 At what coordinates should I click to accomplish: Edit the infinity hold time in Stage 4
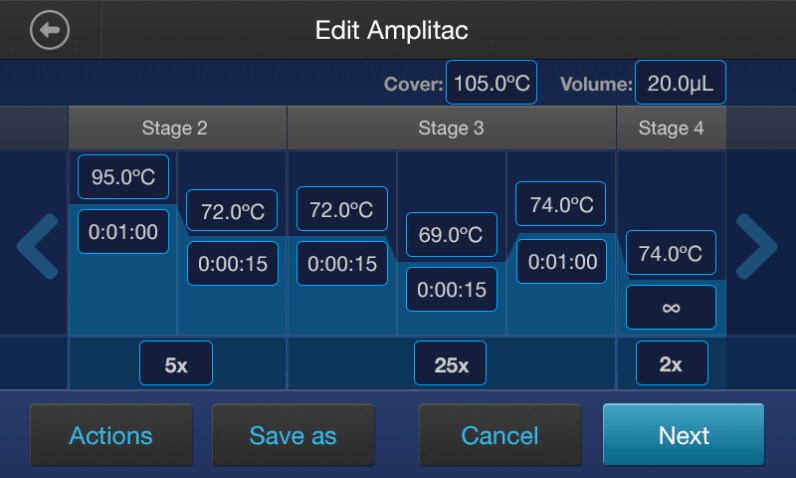671,307
